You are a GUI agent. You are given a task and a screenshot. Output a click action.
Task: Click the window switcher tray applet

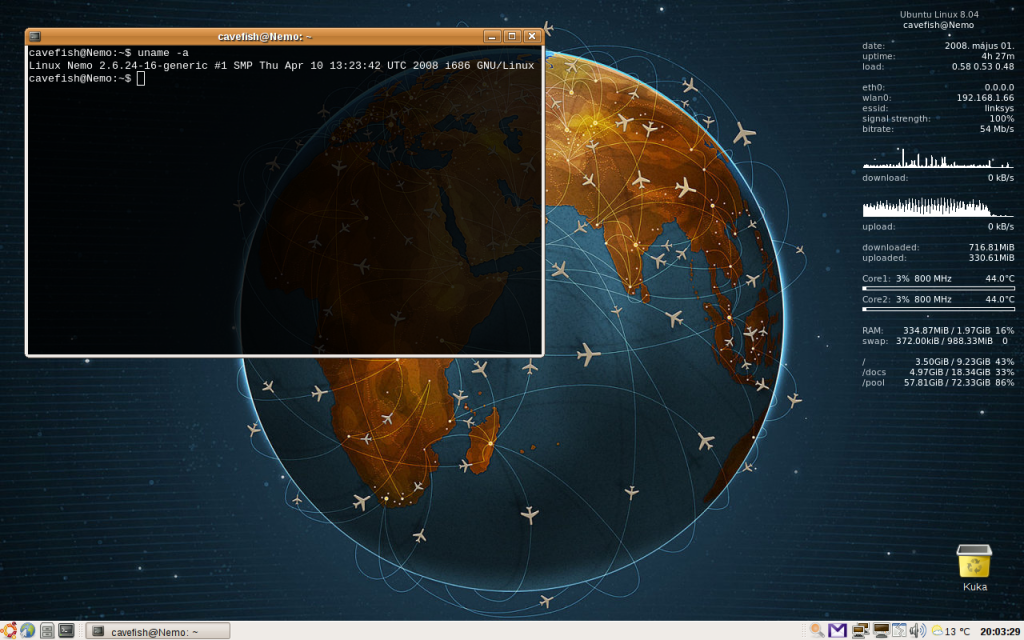pos(899,630)
